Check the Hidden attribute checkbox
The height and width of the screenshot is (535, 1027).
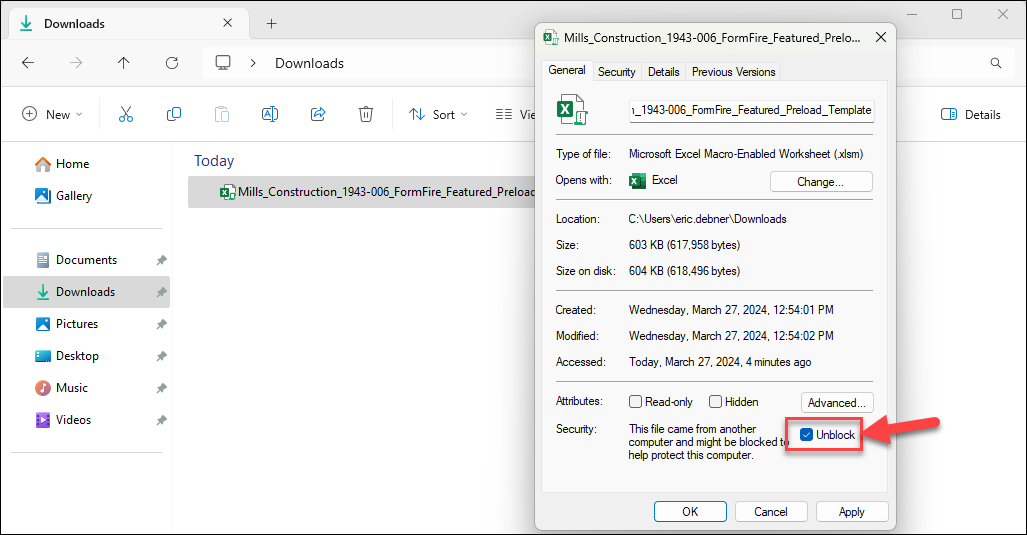pyautogui.click(x=715, y=402)
